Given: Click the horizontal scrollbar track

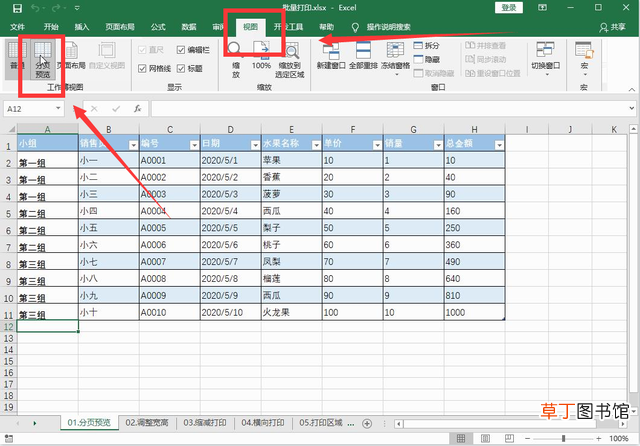Looking at the screenshot, I should pos(511,424).
